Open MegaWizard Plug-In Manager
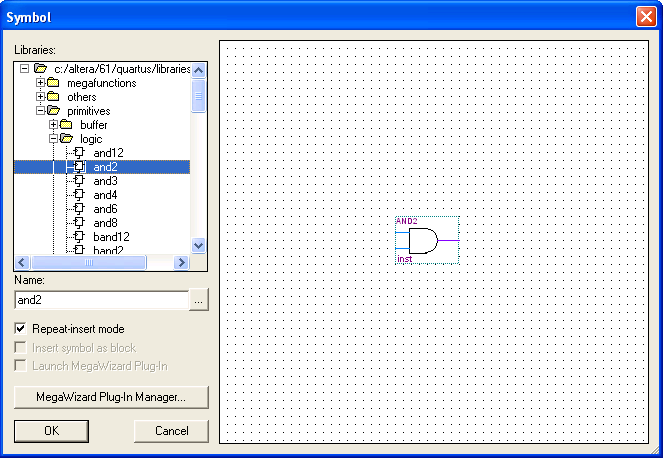The image size is (663, 458). coord(111,397)
